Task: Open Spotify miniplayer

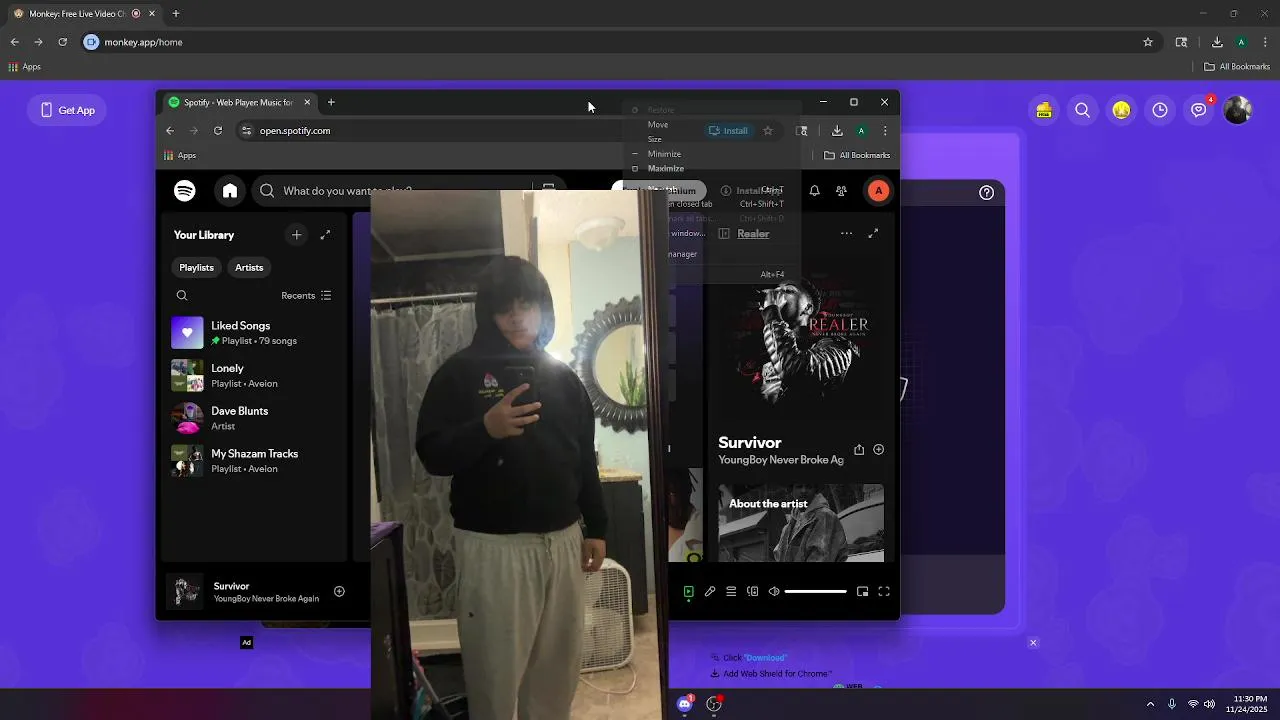Action: (863, 592)
